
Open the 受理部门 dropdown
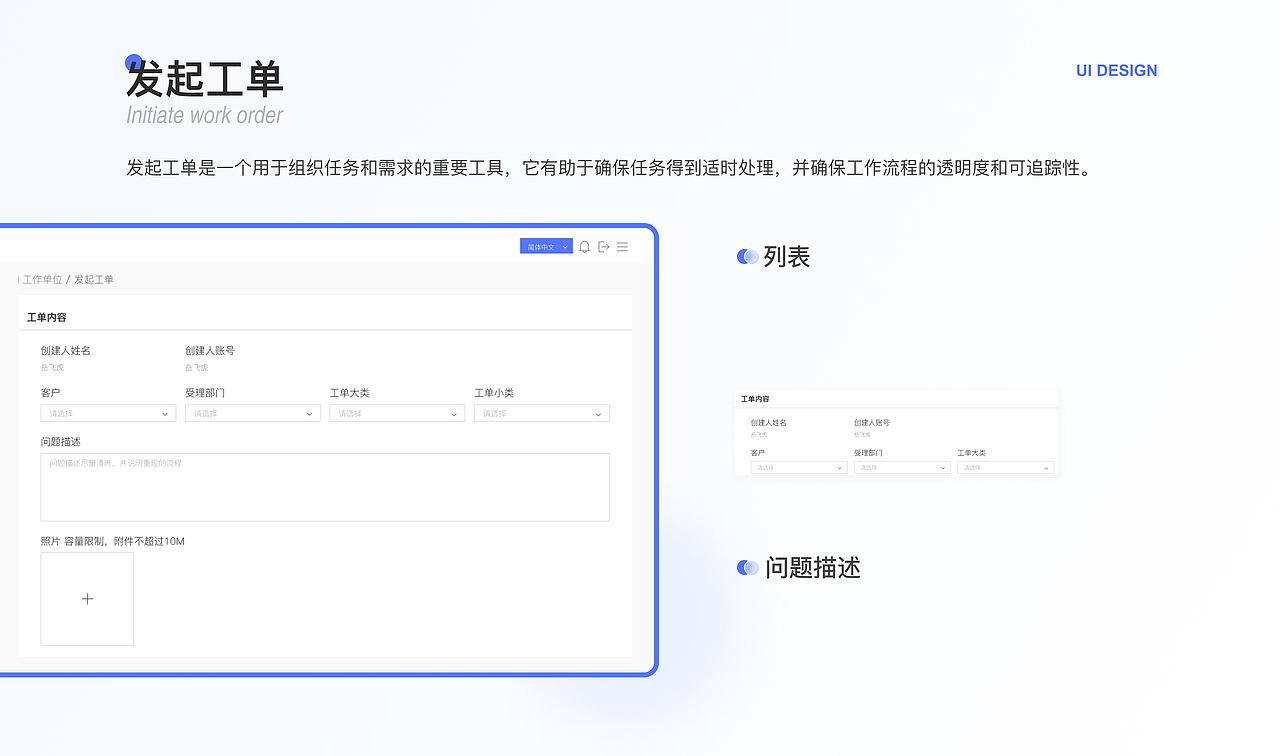[252, 412]
